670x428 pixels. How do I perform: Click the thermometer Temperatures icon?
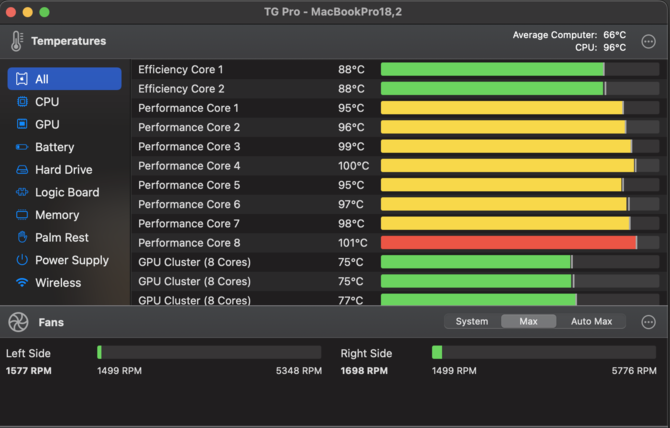(x=17, y=41)
